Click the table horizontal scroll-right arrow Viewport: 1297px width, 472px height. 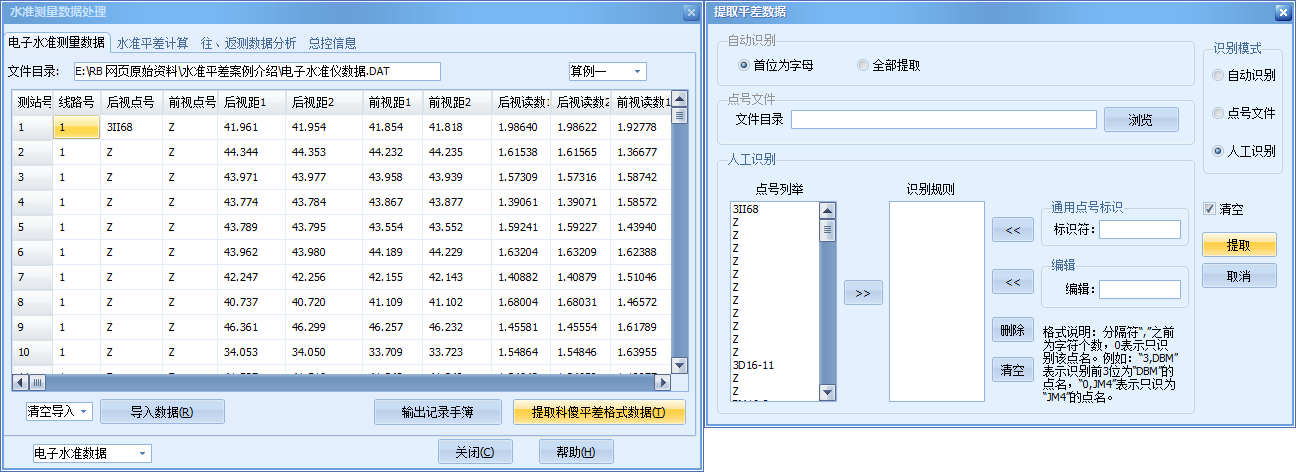(661, 383)
